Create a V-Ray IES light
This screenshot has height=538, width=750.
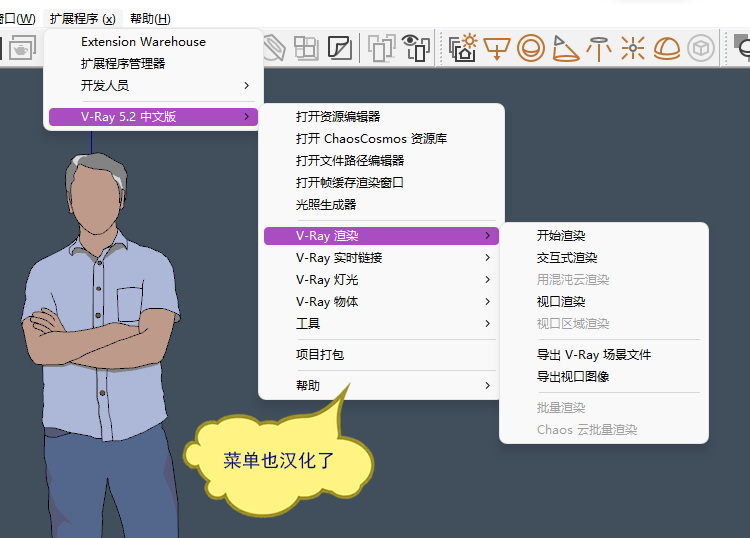coord(599,48)
